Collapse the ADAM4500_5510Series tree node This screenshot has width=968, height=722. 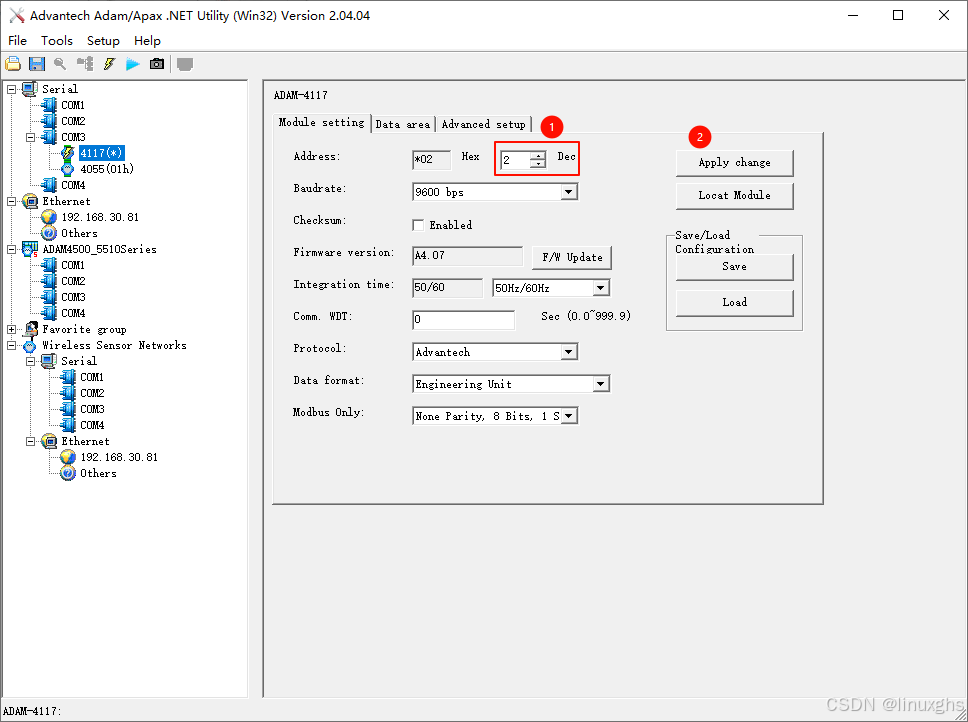coord(11,250)
